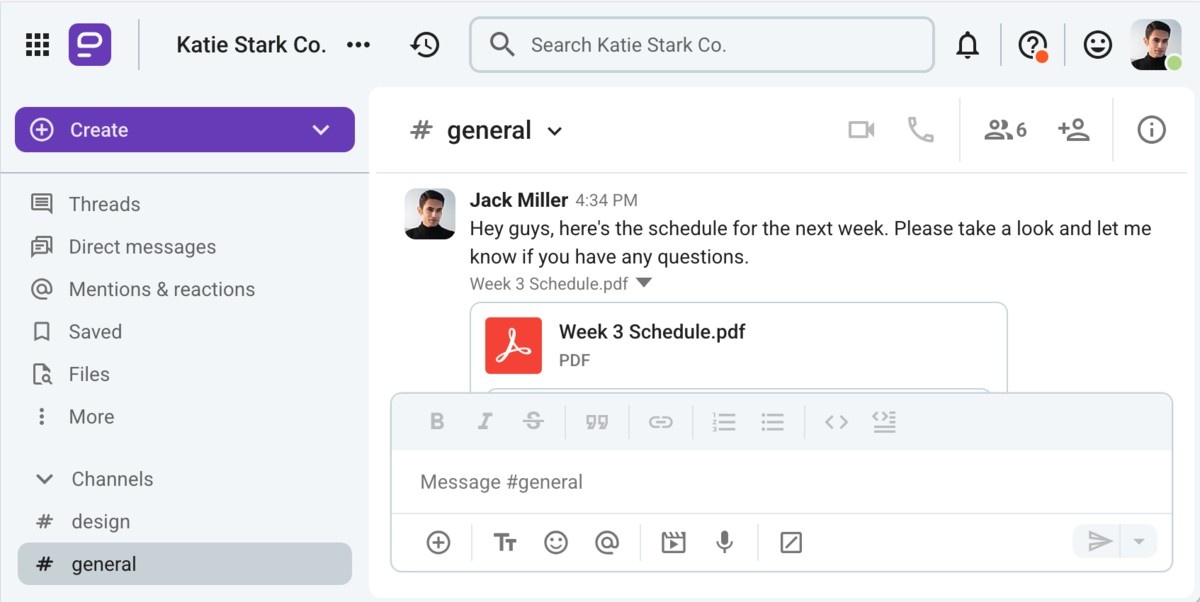The image size is (1200, 602).
Task: Expand the Create button dropdown
Action: coord(321,130)
